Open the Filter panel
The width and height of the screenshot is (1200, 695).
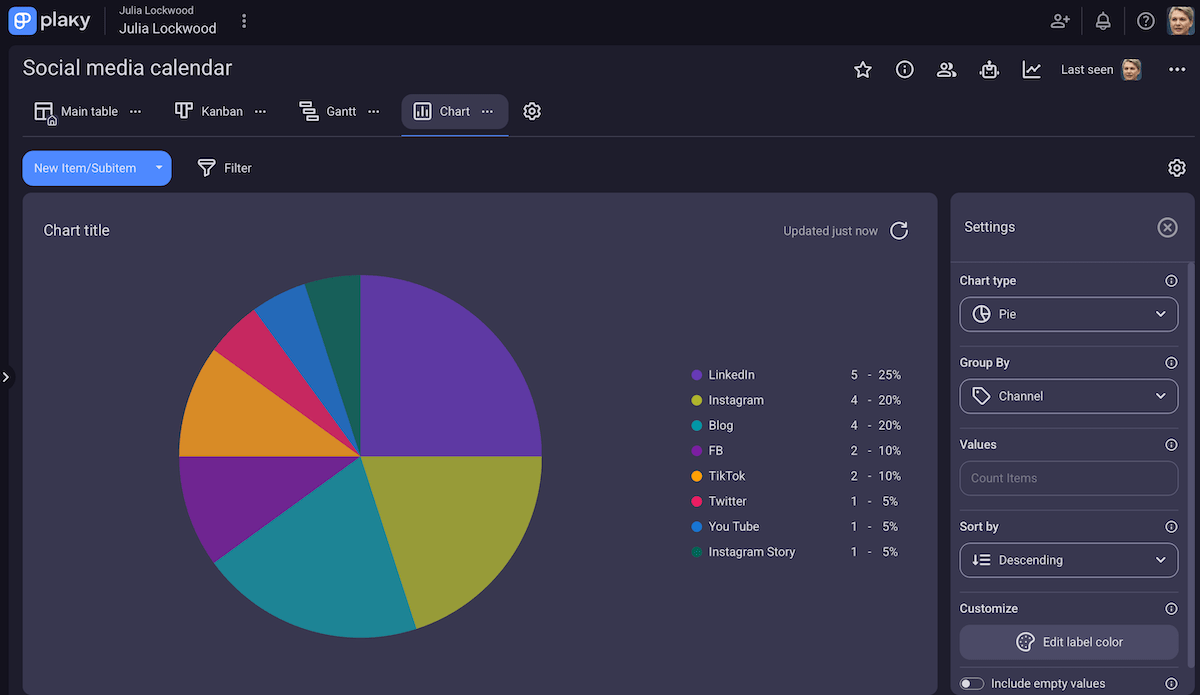point(224,168)
